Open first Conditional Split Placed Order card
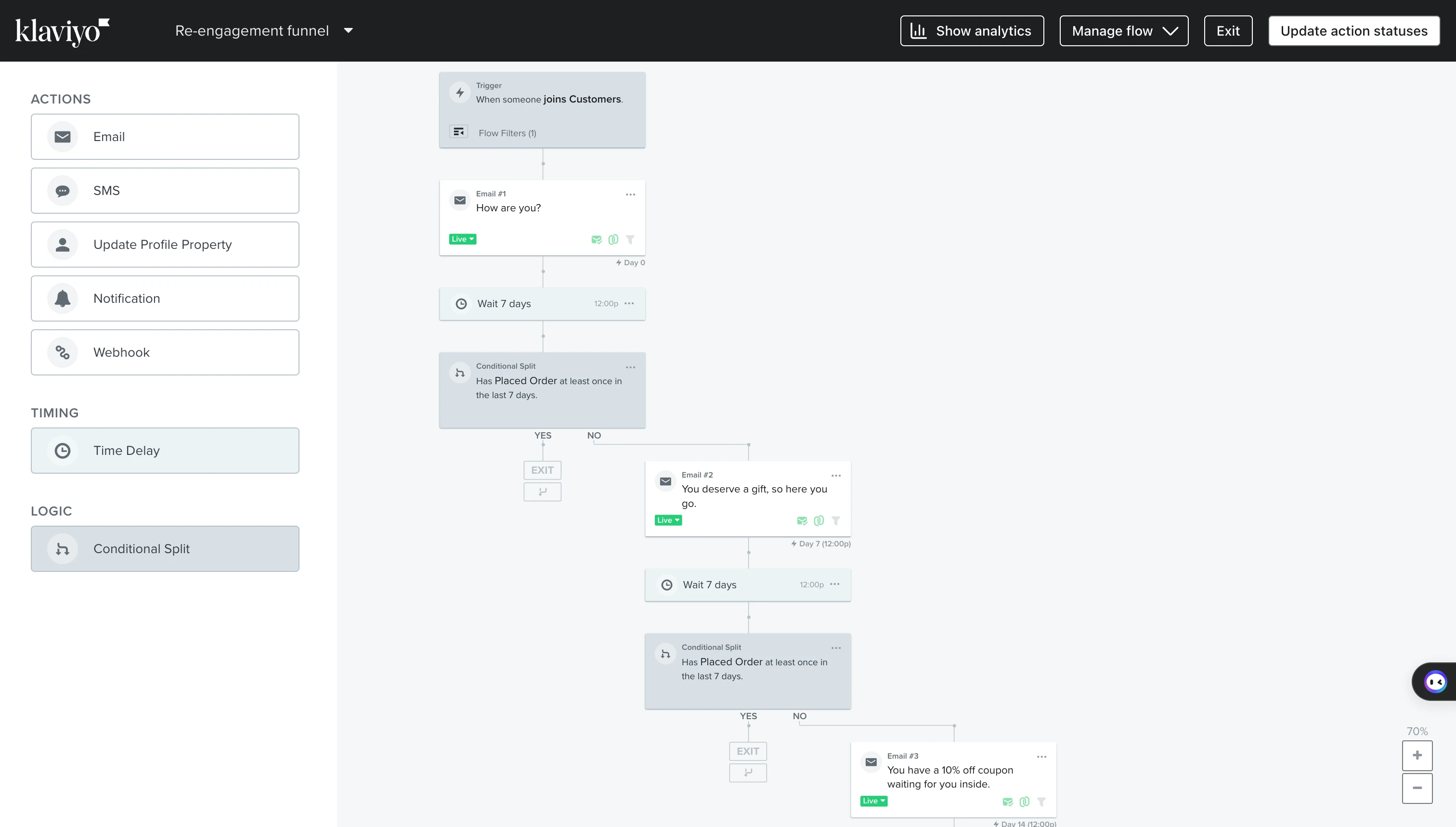Viewport: 1456px width, 827px height. tap(543, 390)
